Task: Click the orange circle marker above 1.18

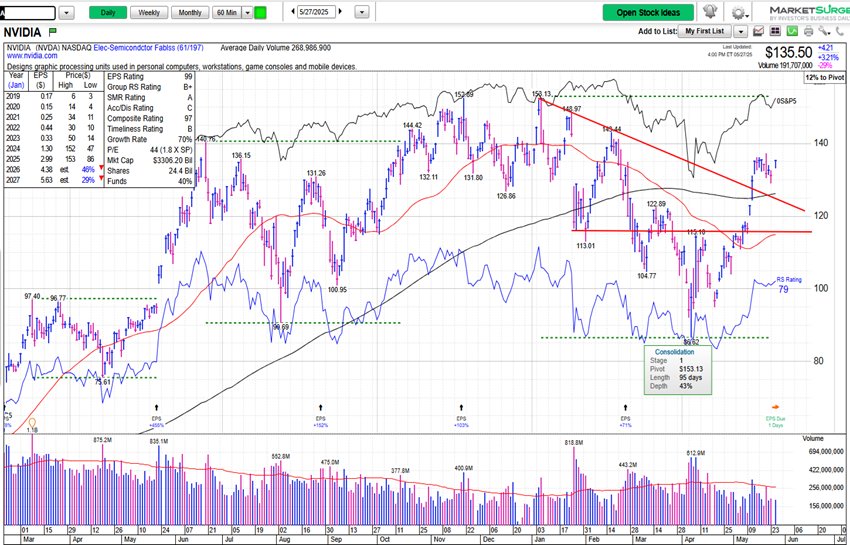Action: coord(32,422)
